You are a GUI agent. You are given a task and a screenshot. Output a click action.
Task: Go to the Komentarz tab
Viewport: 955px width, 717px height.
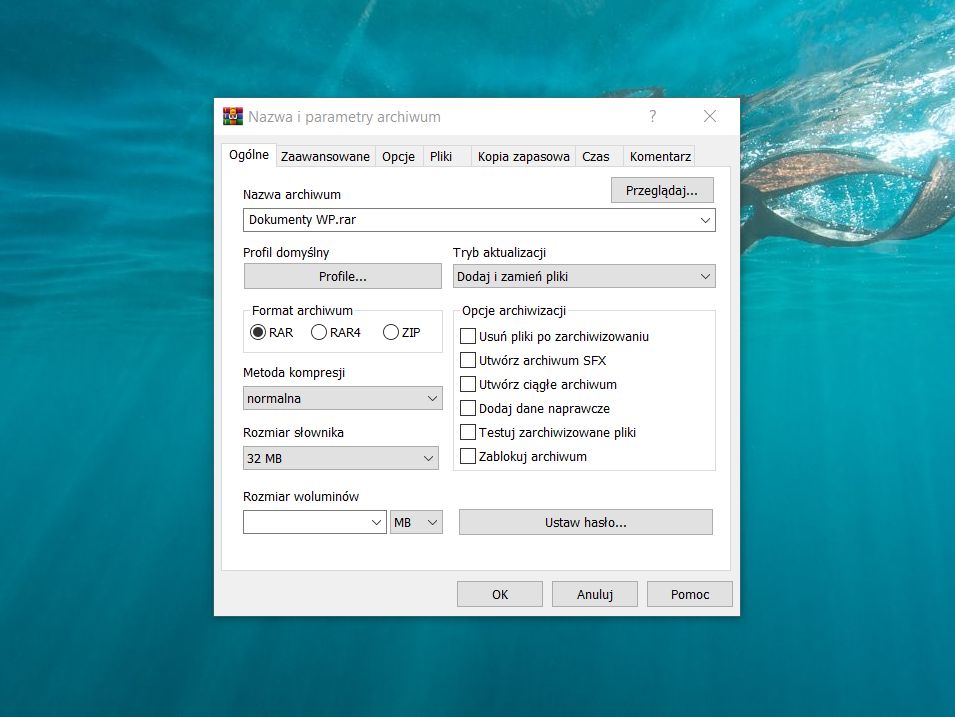click(x=659, y=156)
